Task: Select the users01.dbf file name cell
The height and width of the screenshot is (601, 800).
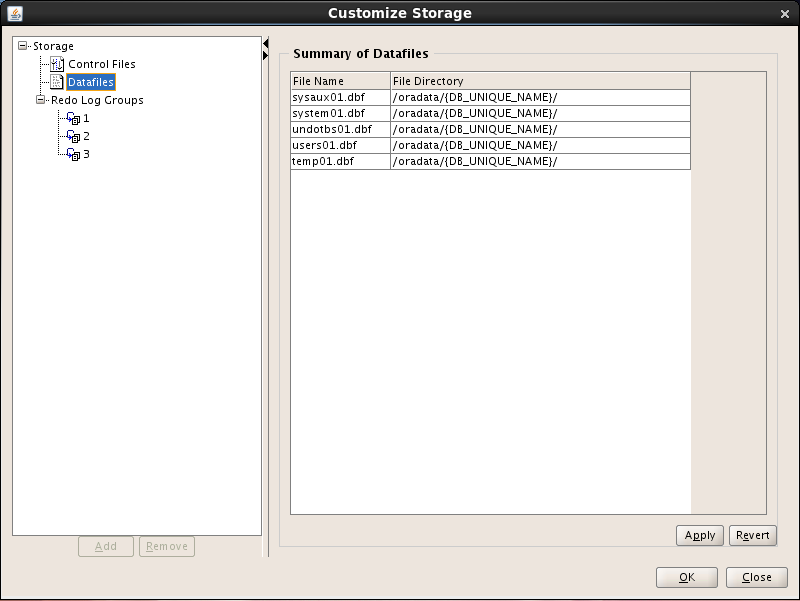Action: click(340, 145)
